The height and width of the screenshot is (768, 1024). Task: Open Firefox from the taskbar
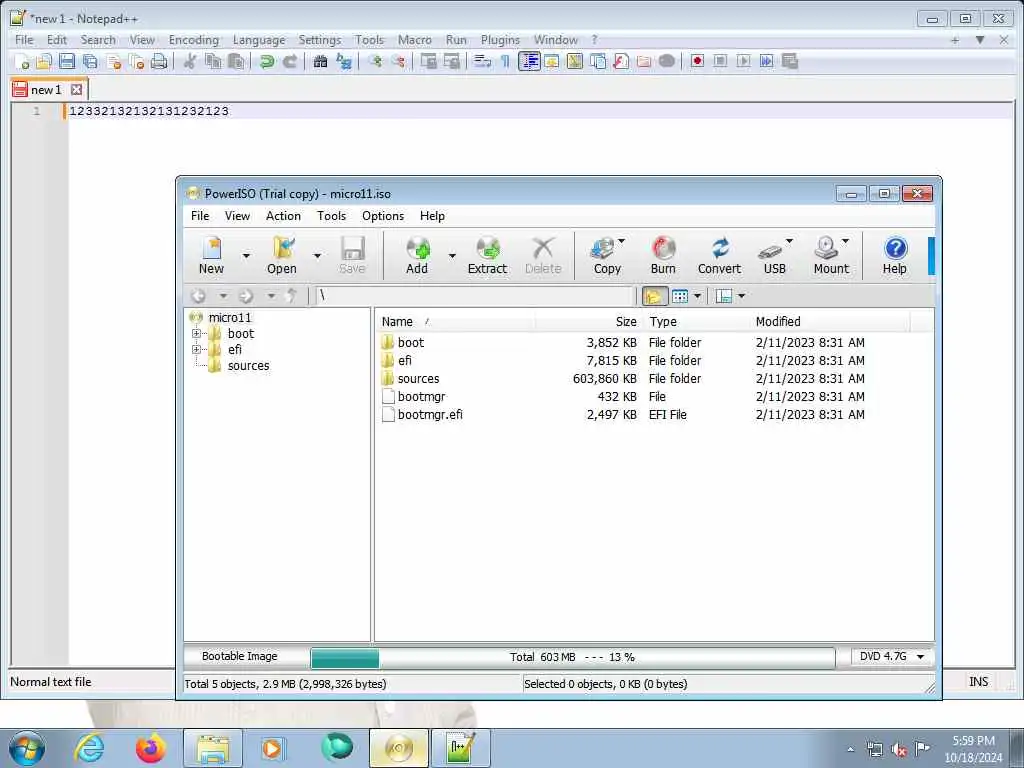(151, 748)
